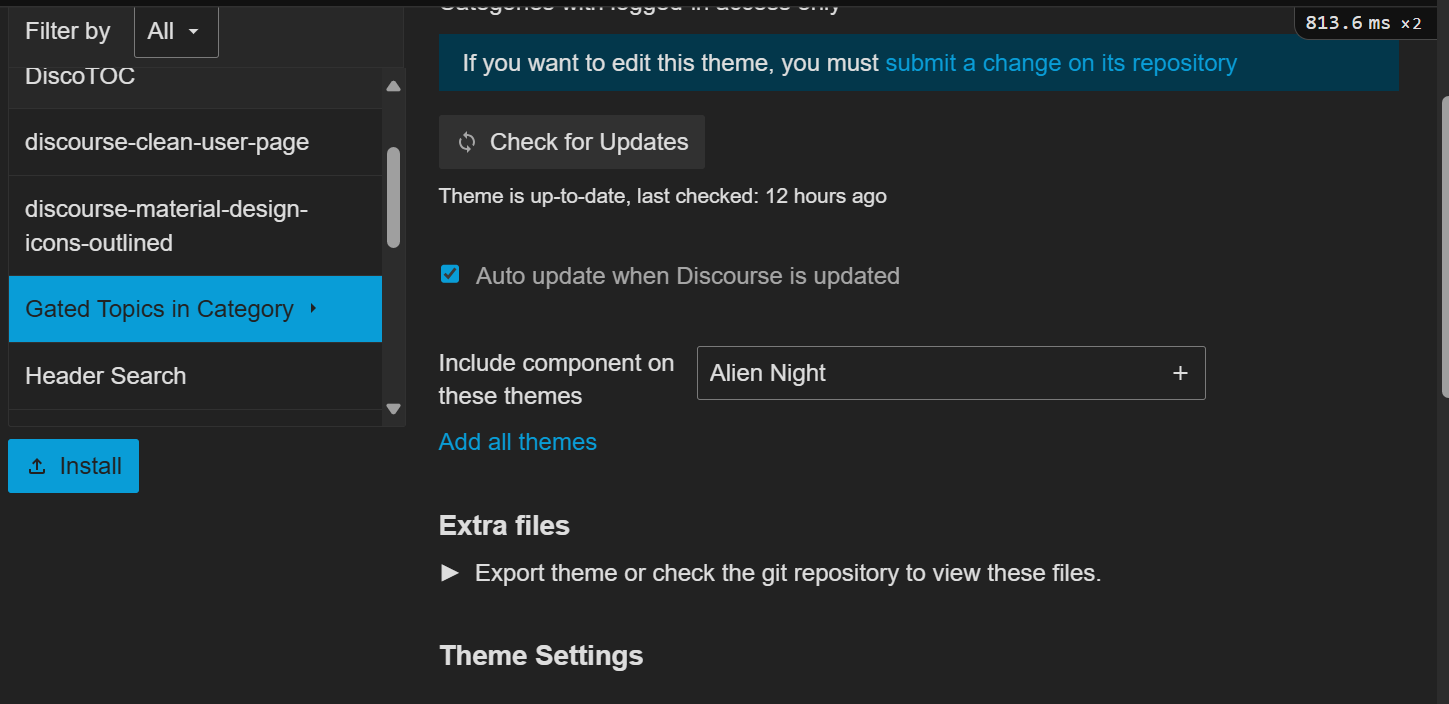Open the Alien Night theme selector box
This screenshot has height=704, width=1449.
930,373
